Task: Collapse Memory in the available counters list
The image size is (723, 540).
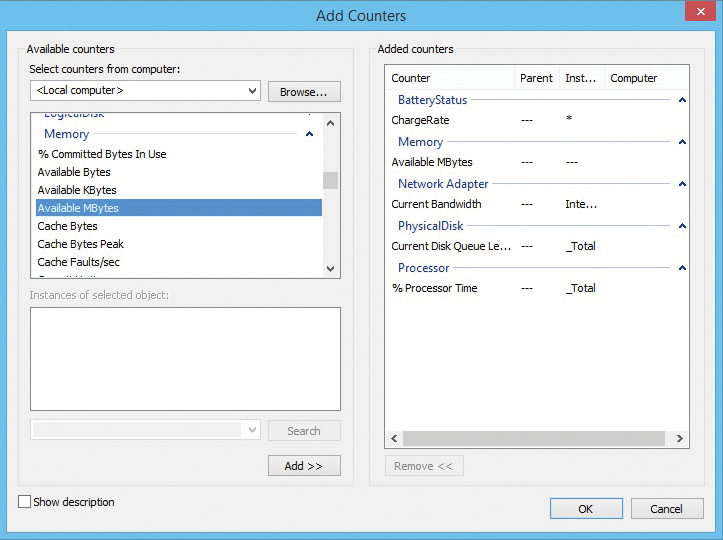Action: 309,134
